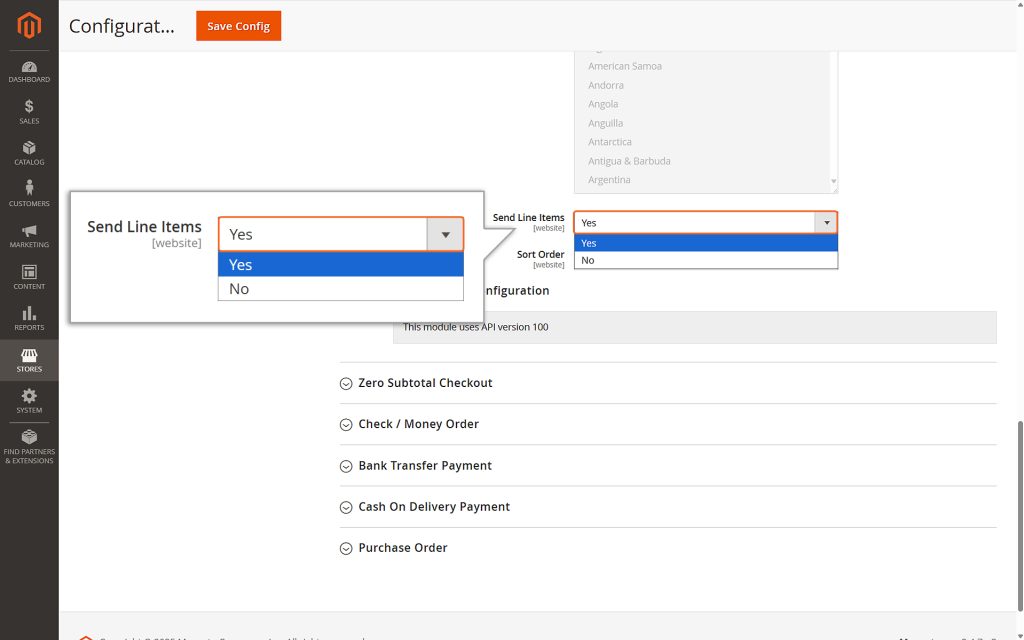Open the Reports section

[x=29, y=320]
